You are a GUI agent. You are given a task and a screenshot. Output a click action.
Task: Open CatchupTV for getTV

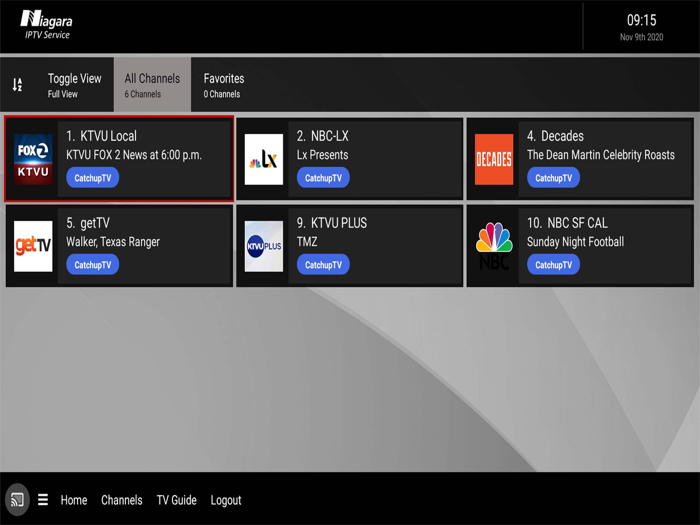pos(93,265)
